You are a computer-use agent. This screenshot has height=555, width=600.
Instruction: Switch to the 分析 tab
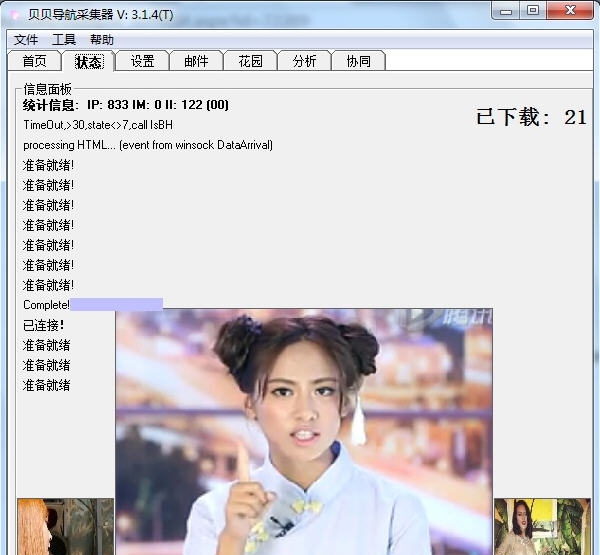304,61
